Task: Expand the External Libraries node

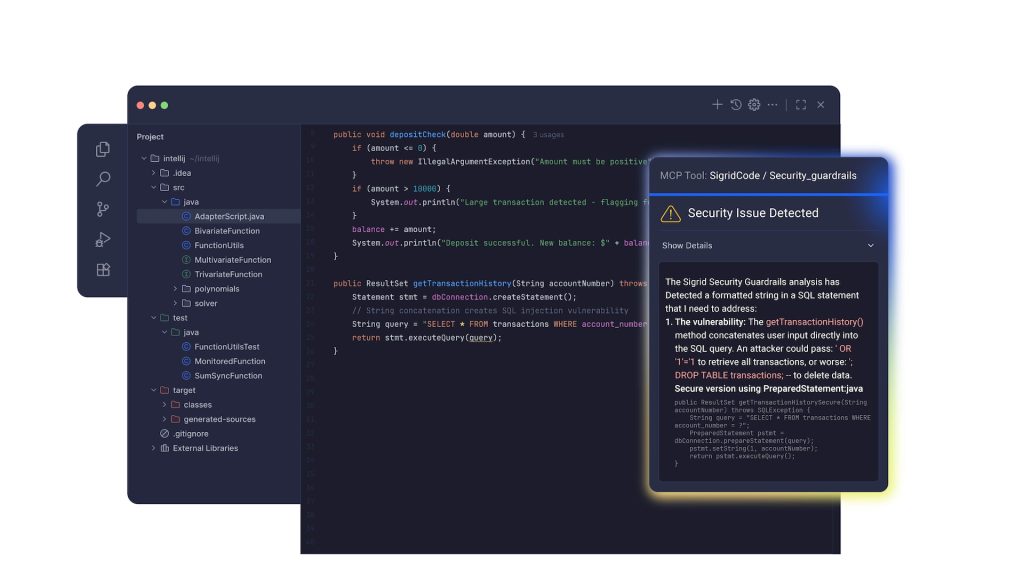Action: click(x=153, y=448)
